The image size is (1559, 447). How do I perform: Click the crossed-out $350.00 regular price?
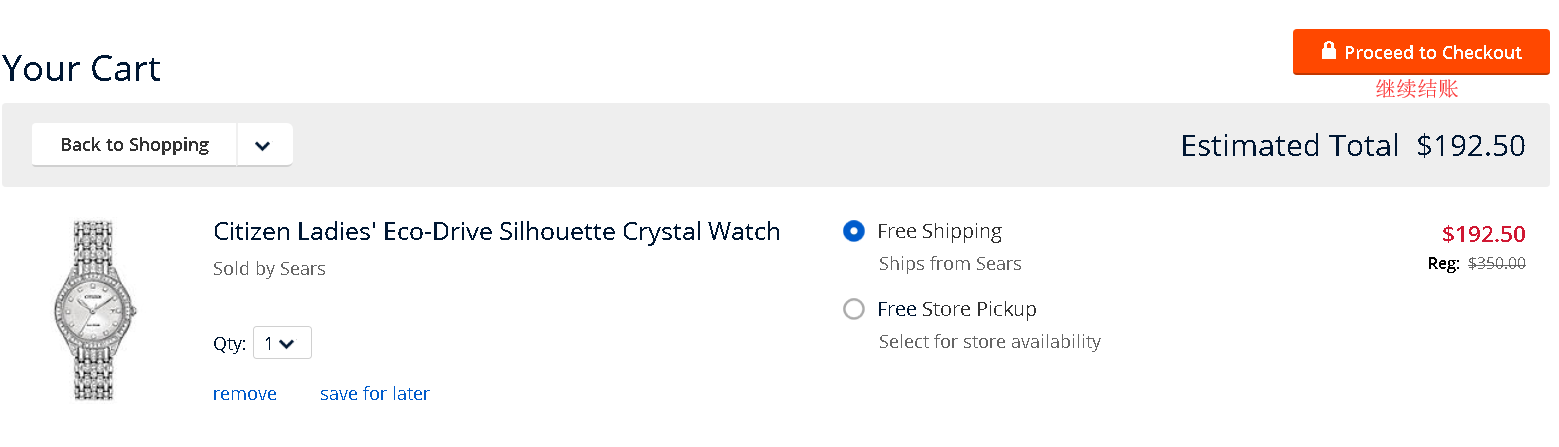[1496, 264]
